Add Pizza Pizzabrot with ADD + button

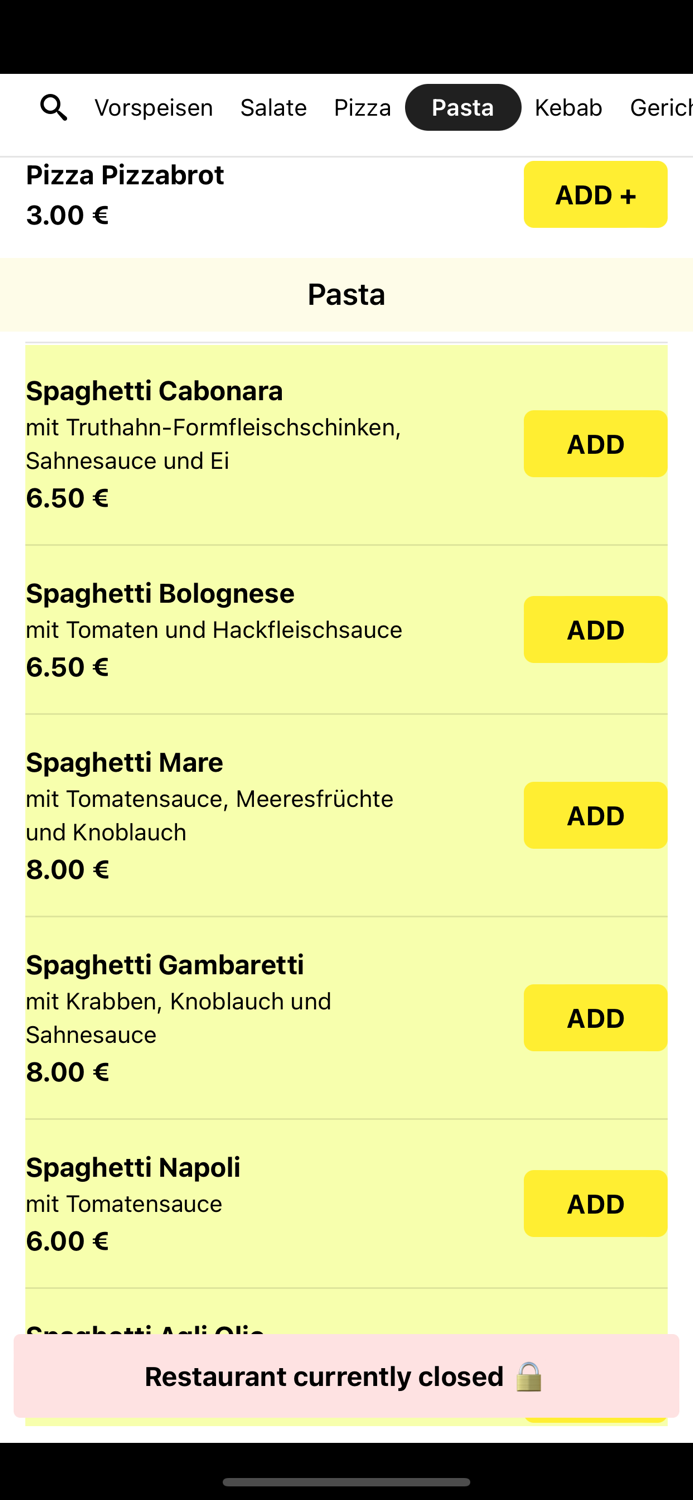[x=595, y=194]
